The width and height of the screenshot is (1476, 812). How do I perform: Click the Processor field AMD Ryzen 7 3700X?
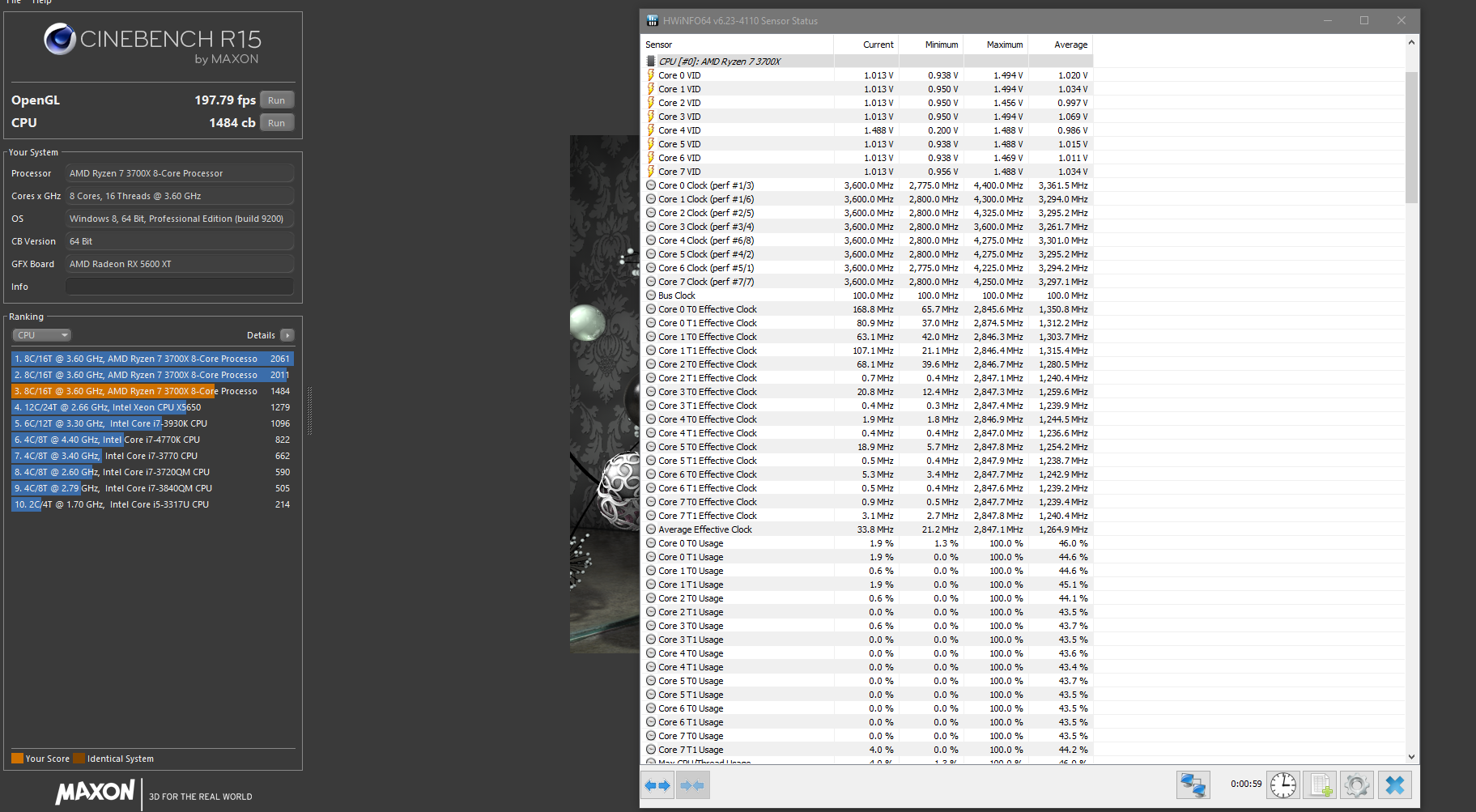point(180,173)
